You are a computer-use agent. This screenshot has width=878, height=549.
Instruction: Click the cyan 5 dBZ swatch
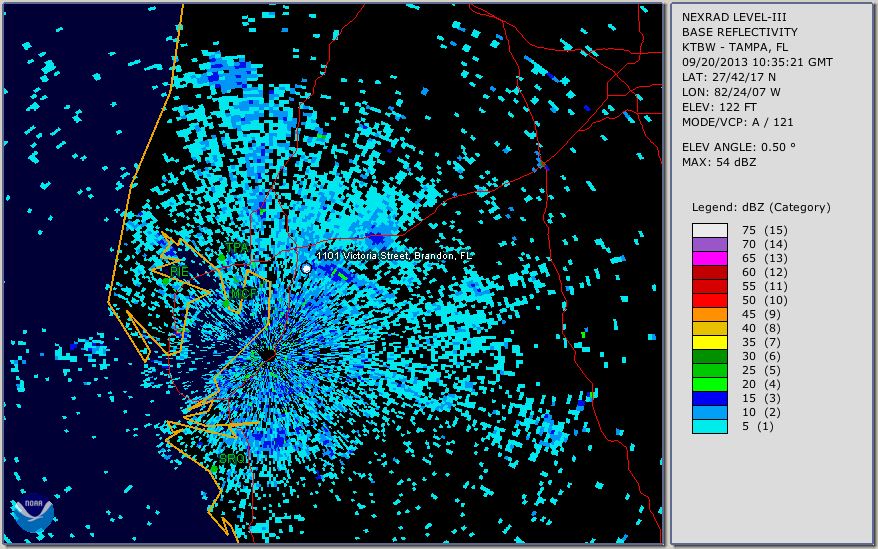709,426
